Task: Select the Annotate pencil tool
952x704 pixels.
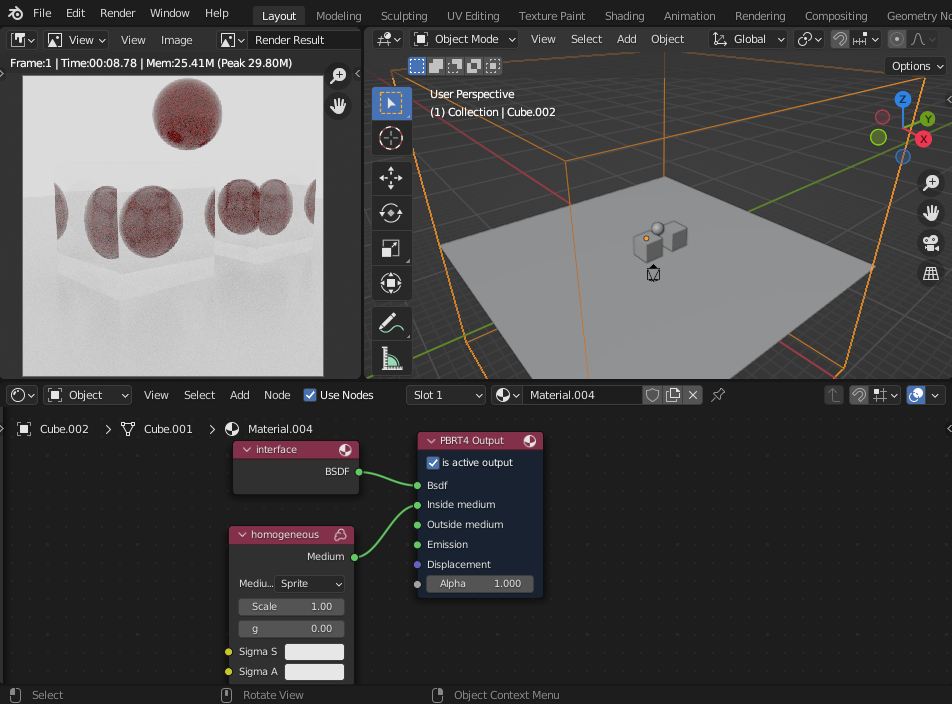Action: point(391,323)
